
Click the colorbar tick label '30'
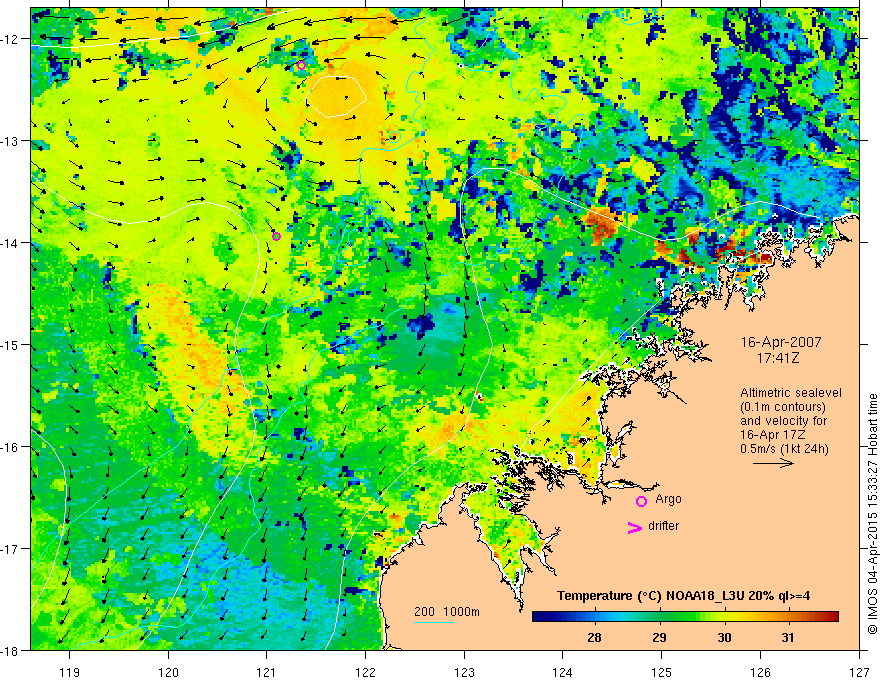pyautogui.click(x=725, y=637)
